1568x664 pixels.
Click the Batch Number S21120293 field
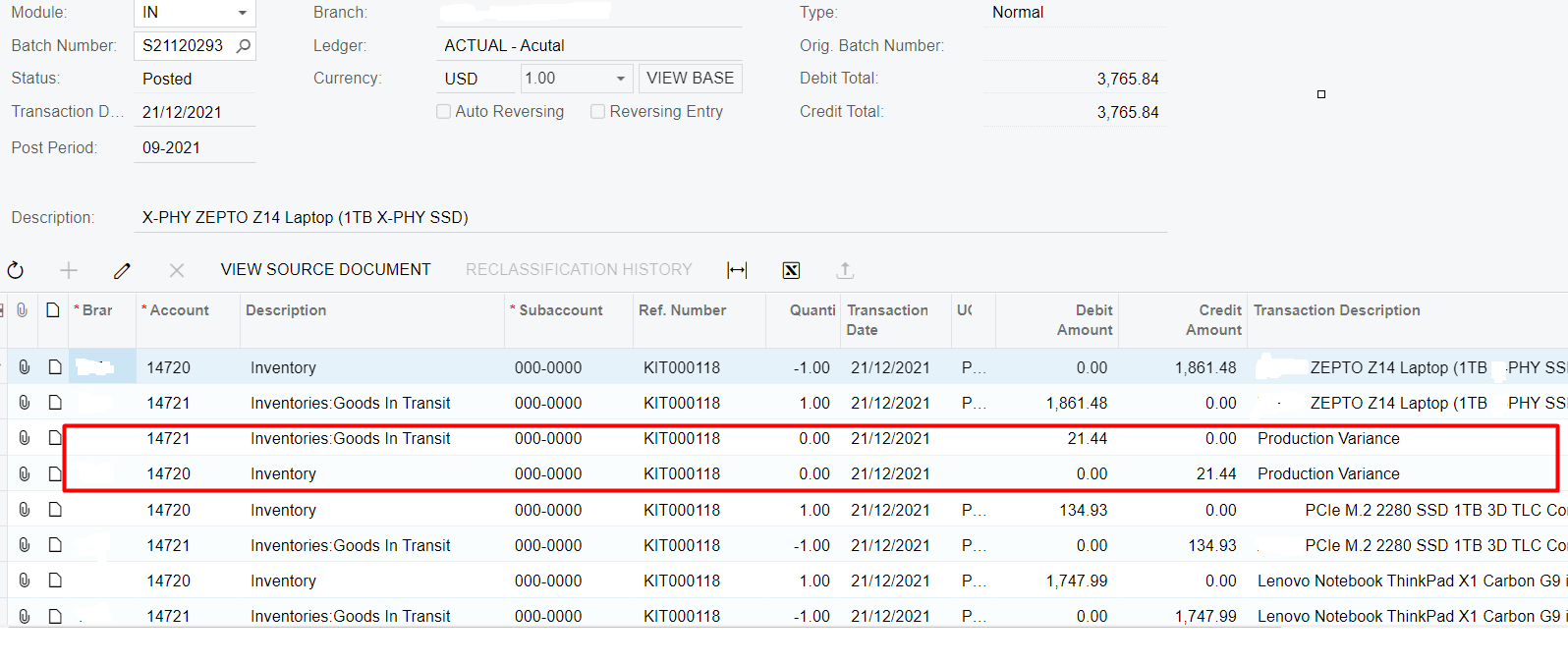pos(183,45)
